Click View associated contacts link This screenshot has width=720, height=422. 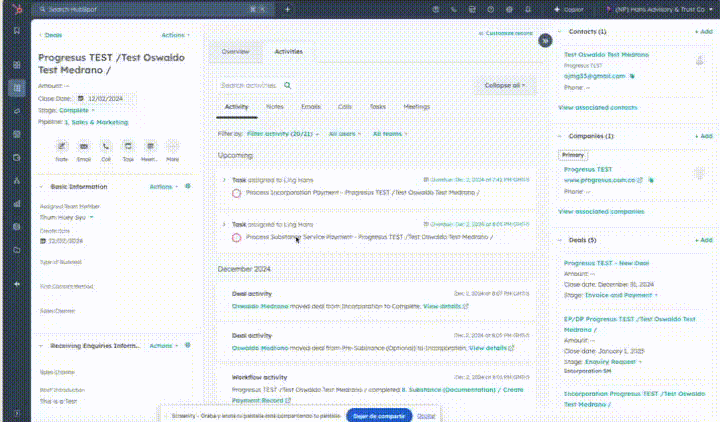click(x=597, y=106)
